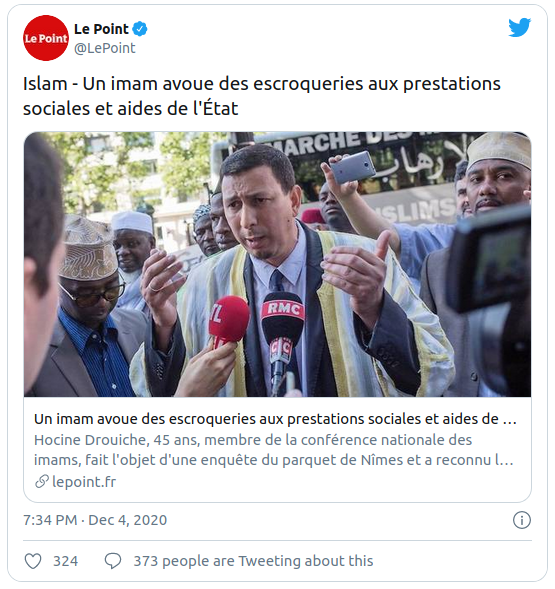Click the 7:34 PM · Dec 4, 2020 timestamp
555x589 pixels.
click(95, 520)
